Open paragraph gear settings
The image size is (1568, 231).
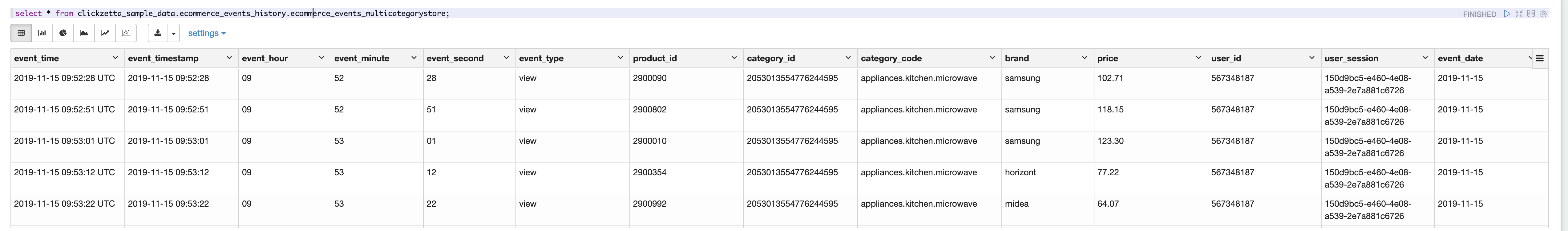1543,14
